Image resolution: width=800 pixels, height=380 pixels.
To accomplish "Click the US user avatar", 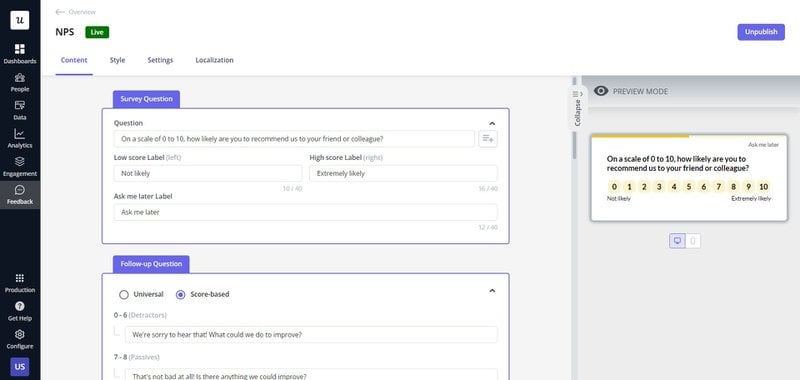I will click(19, 367).
